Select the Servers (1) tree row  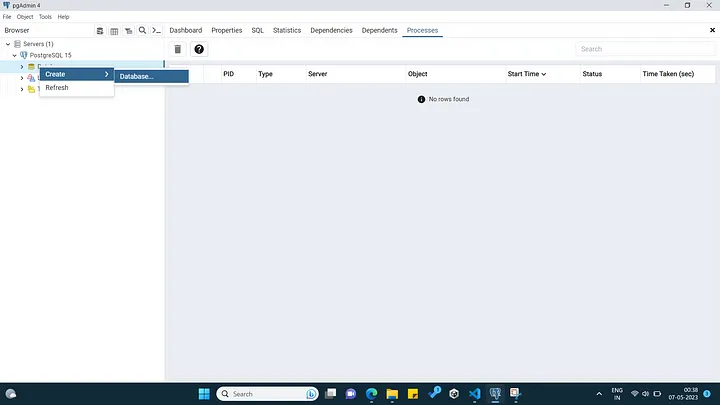point(82,44)
